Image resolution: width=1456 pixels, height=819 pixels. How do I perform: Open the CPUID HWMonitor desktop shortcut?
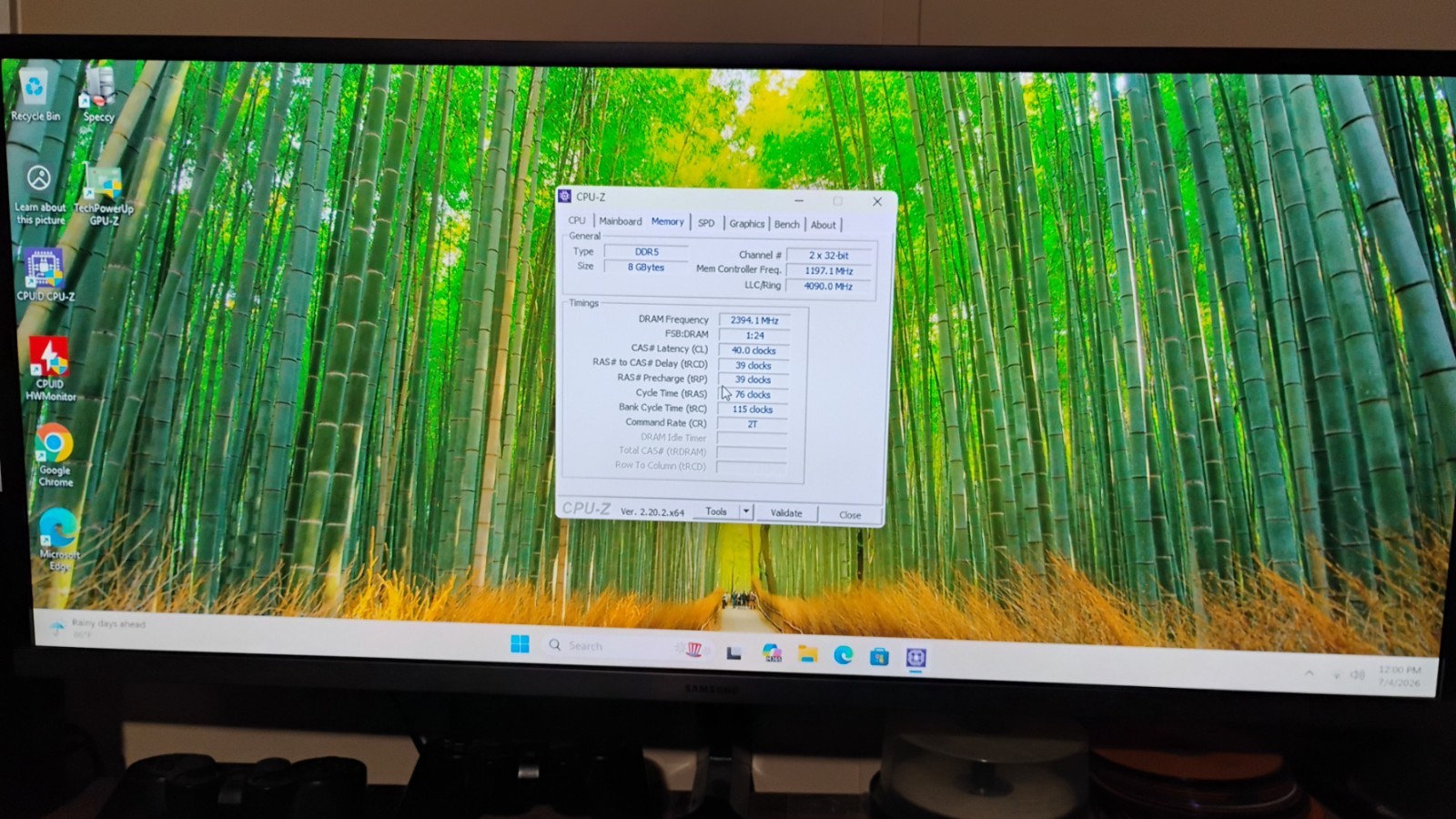pos(50,369)
